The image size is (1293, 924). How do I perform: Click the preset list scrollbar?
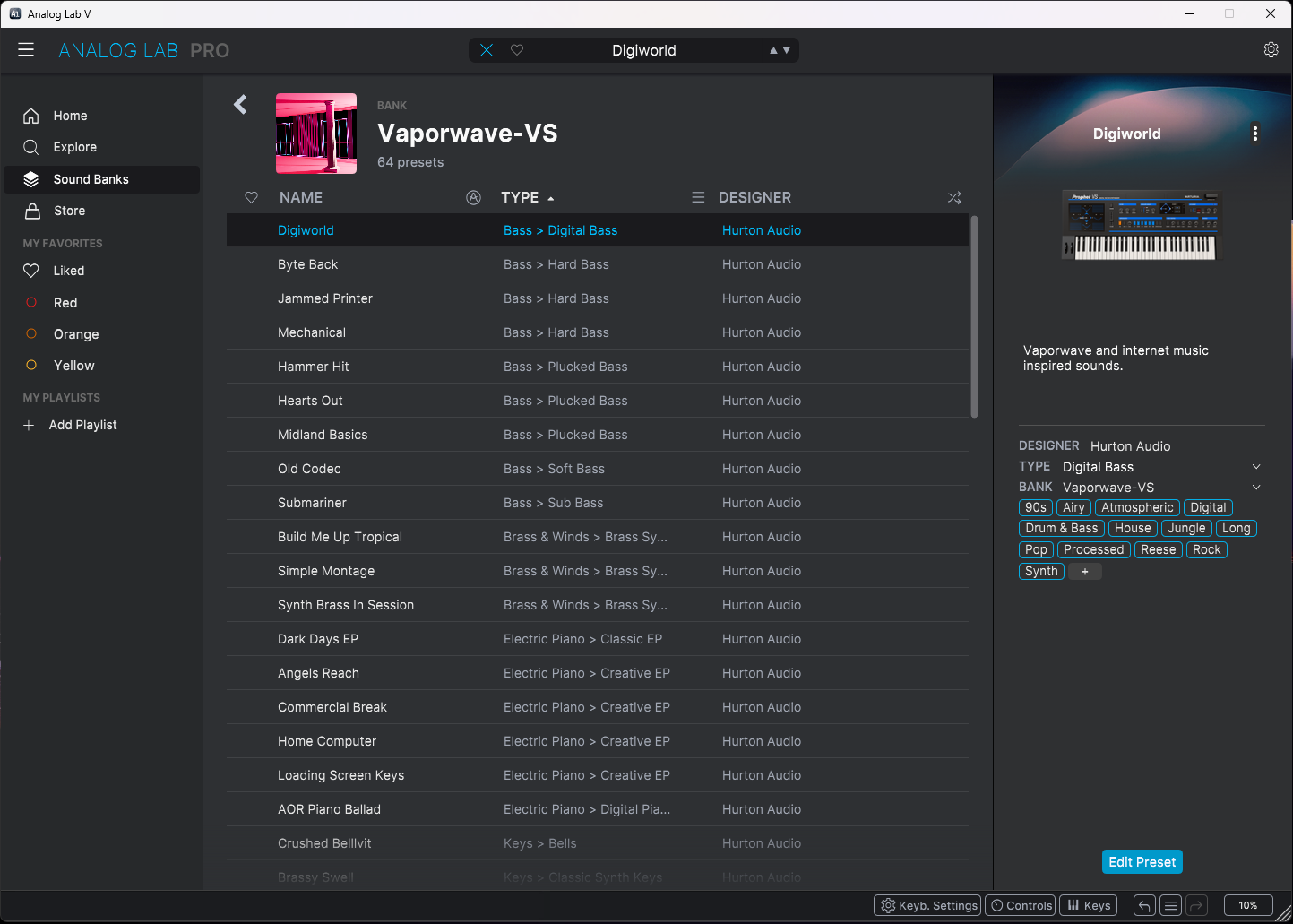[974, 316]
